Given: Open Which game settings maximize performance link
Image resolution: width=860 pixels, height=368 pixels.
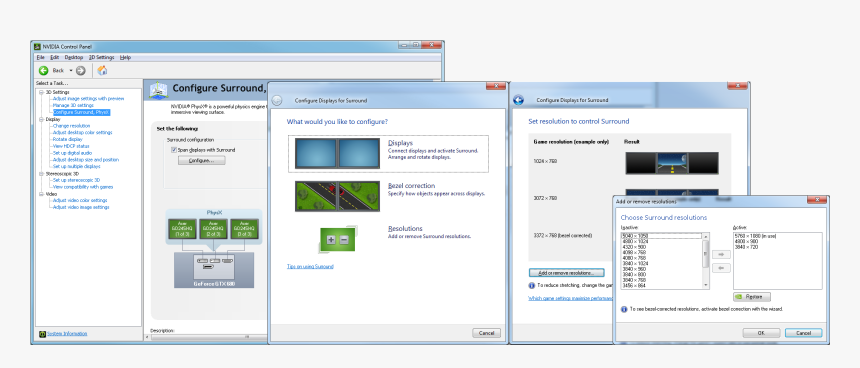Looking at the screenshot, I should 570,298.
